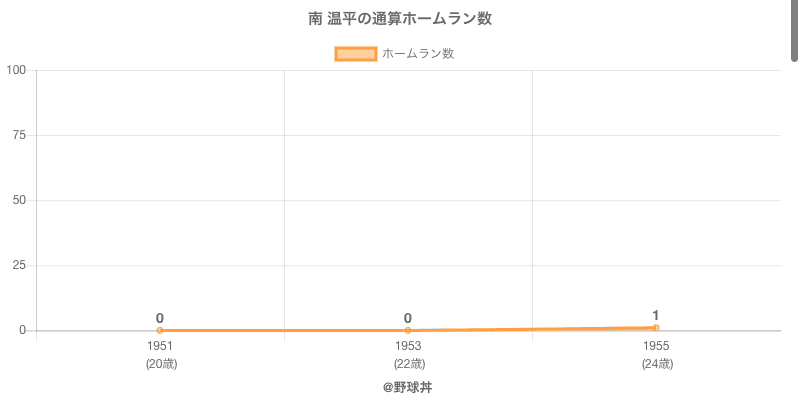This screenshot has height=400, width=800.
Task: Click the 1951 data point on line
Action: [160, 330]
